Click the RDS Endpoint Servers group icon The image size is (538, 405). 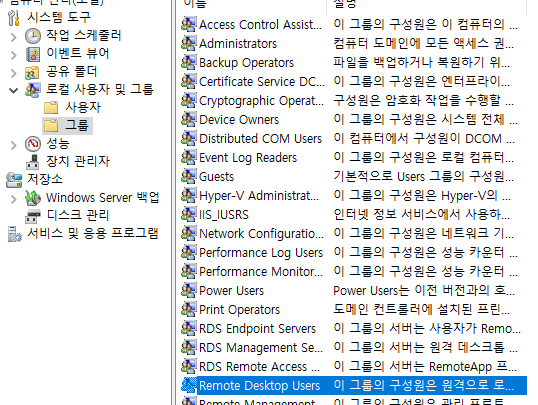(189, 328)
